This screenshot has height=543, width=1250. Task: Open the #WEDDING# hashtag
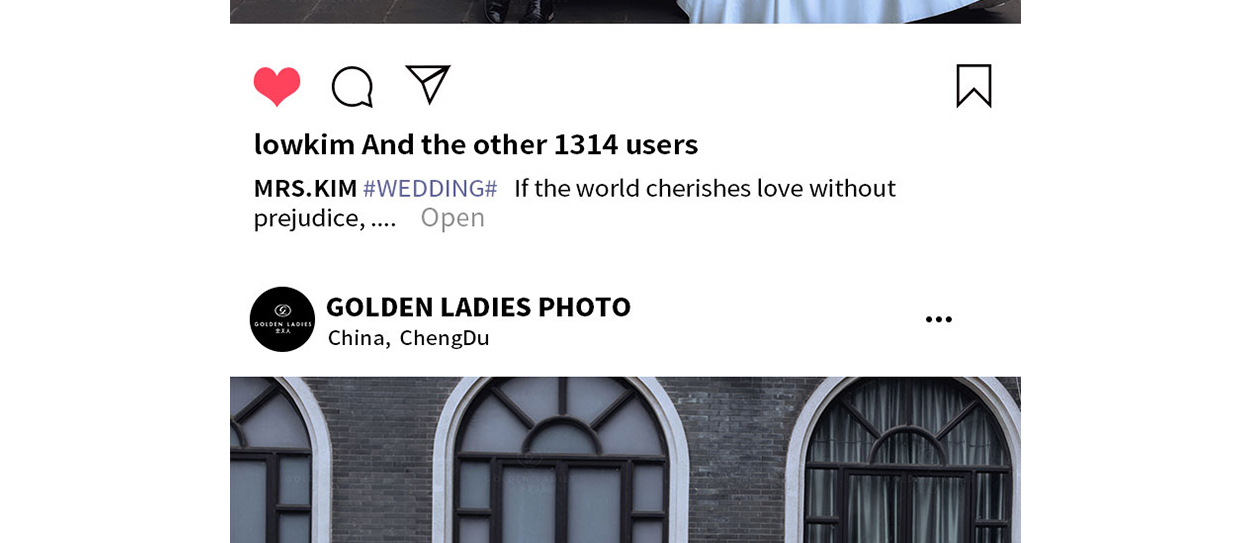click(430, 188)
